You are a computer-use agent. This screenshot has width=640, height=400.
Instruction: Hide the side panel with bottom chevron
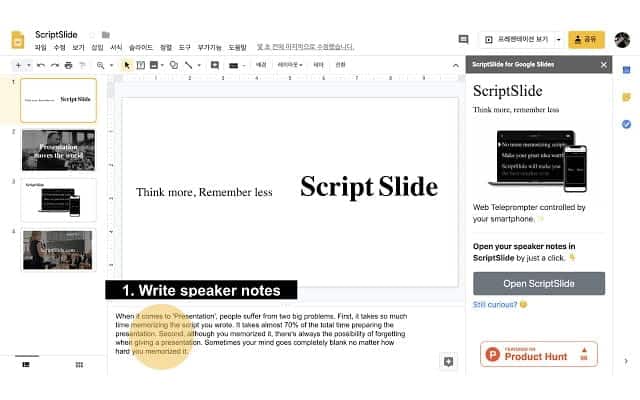626,361
